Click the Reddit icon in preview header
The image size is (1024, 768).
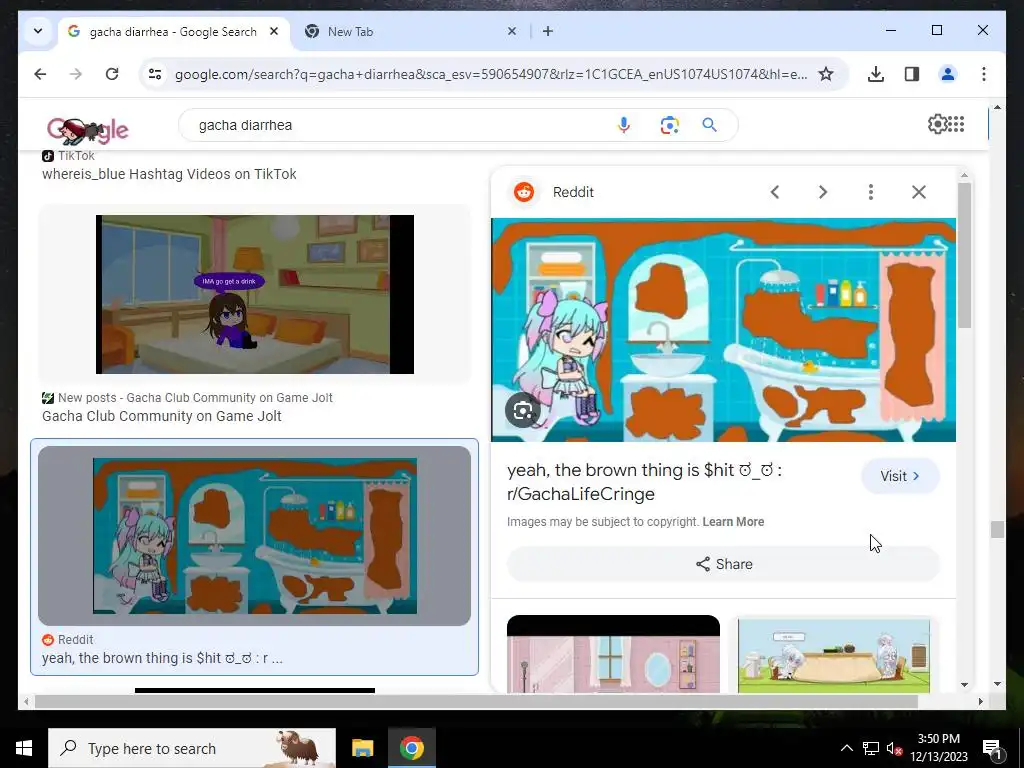(x=524, y=192)
